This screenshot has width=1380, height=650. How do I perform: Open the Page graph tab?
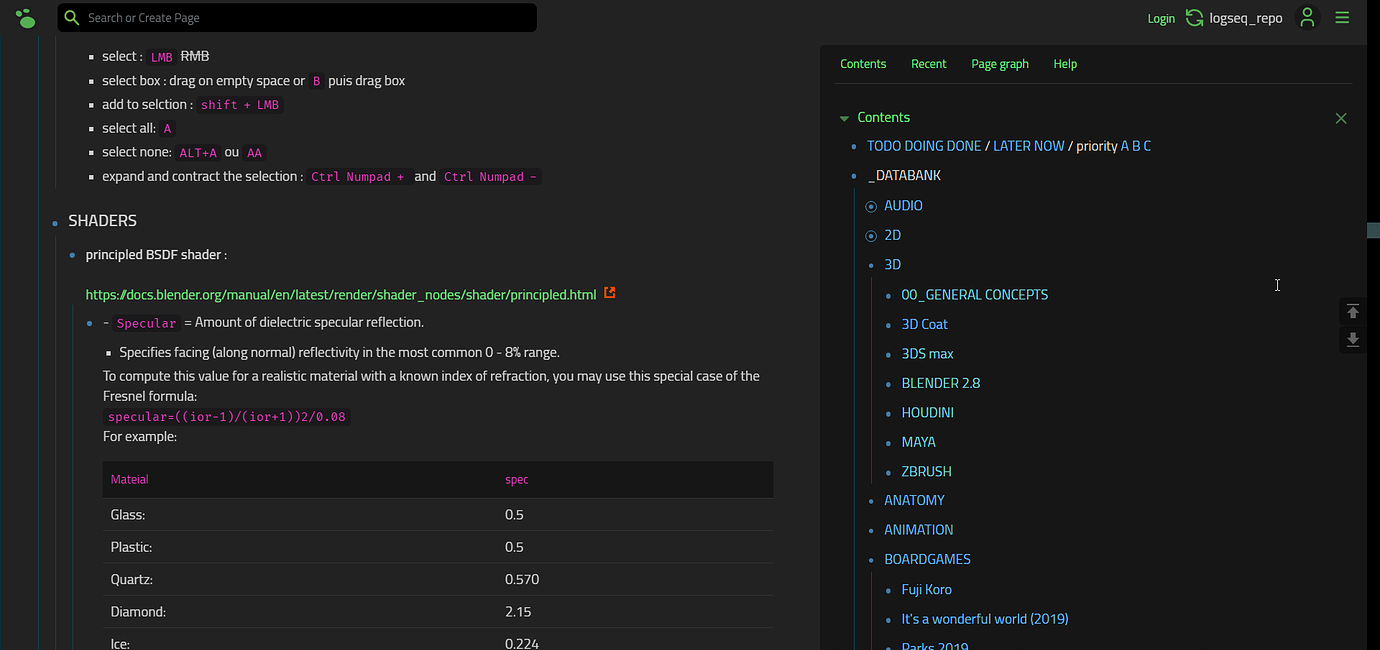(1000, 63)
